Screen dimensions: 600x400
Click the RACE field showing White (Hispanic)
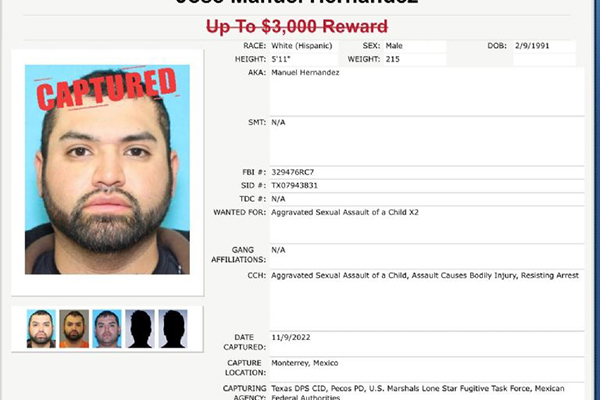[x=304, y=46]
